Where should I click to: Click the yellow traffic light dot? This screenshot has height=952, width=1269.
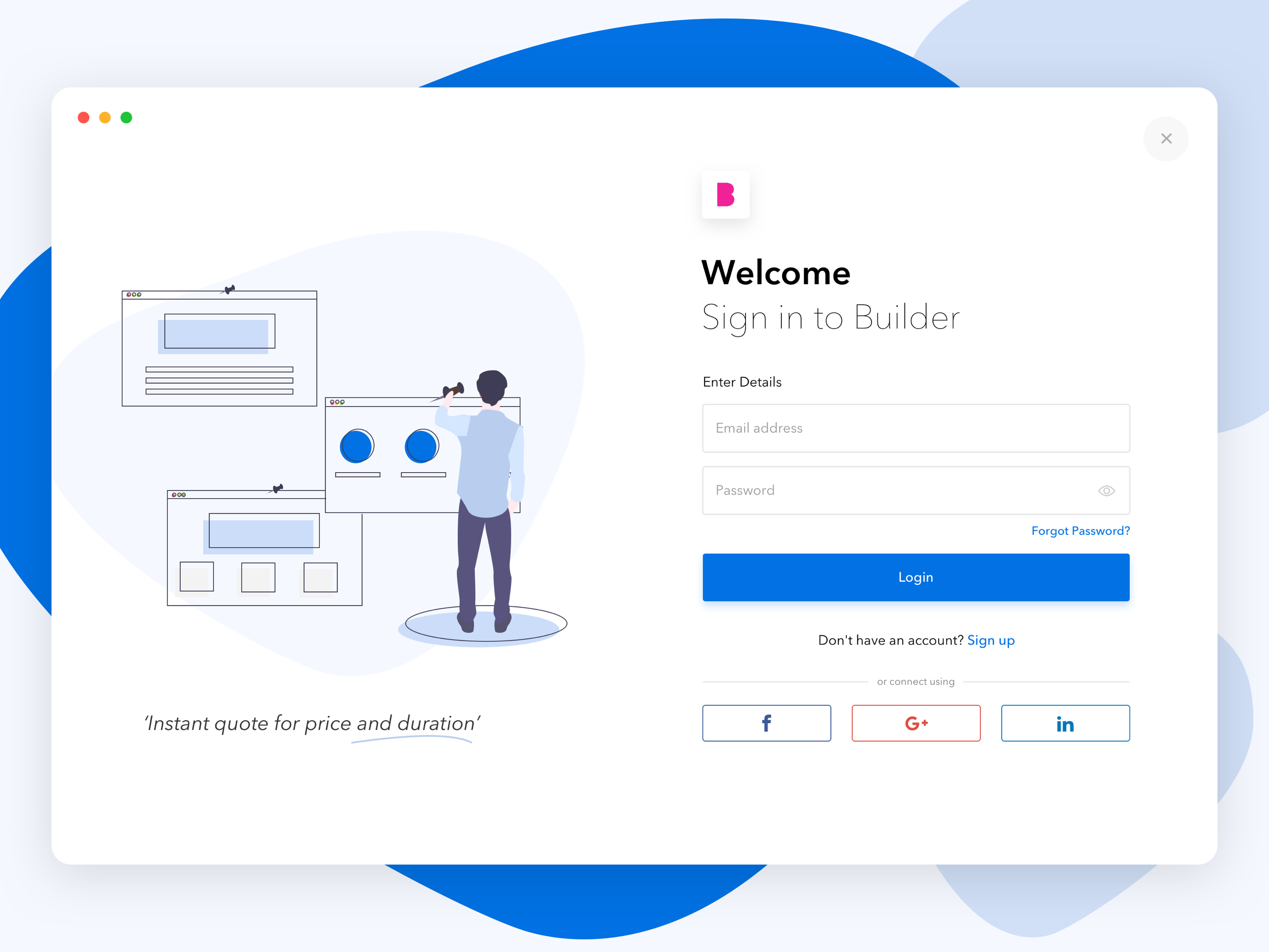click(104, 117)
